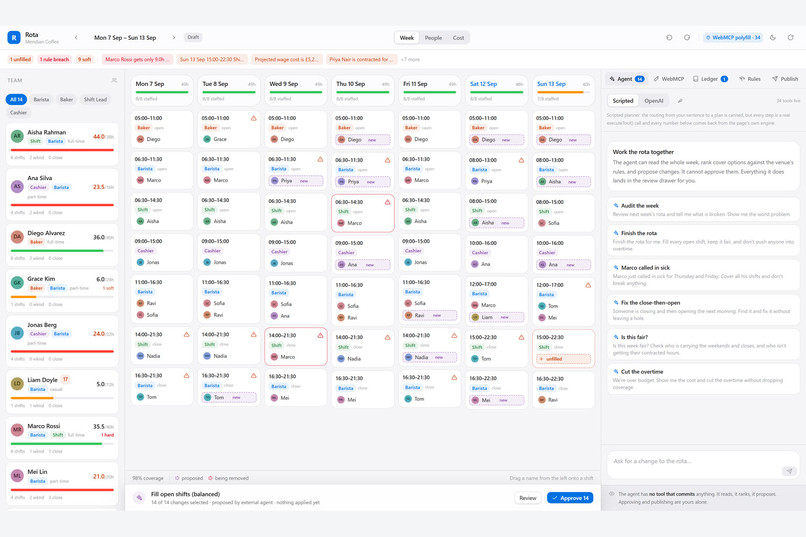Toggle dark mode with the moon icon
The width and height of the screenshot is (806, 537).
(x=773, y=38)
